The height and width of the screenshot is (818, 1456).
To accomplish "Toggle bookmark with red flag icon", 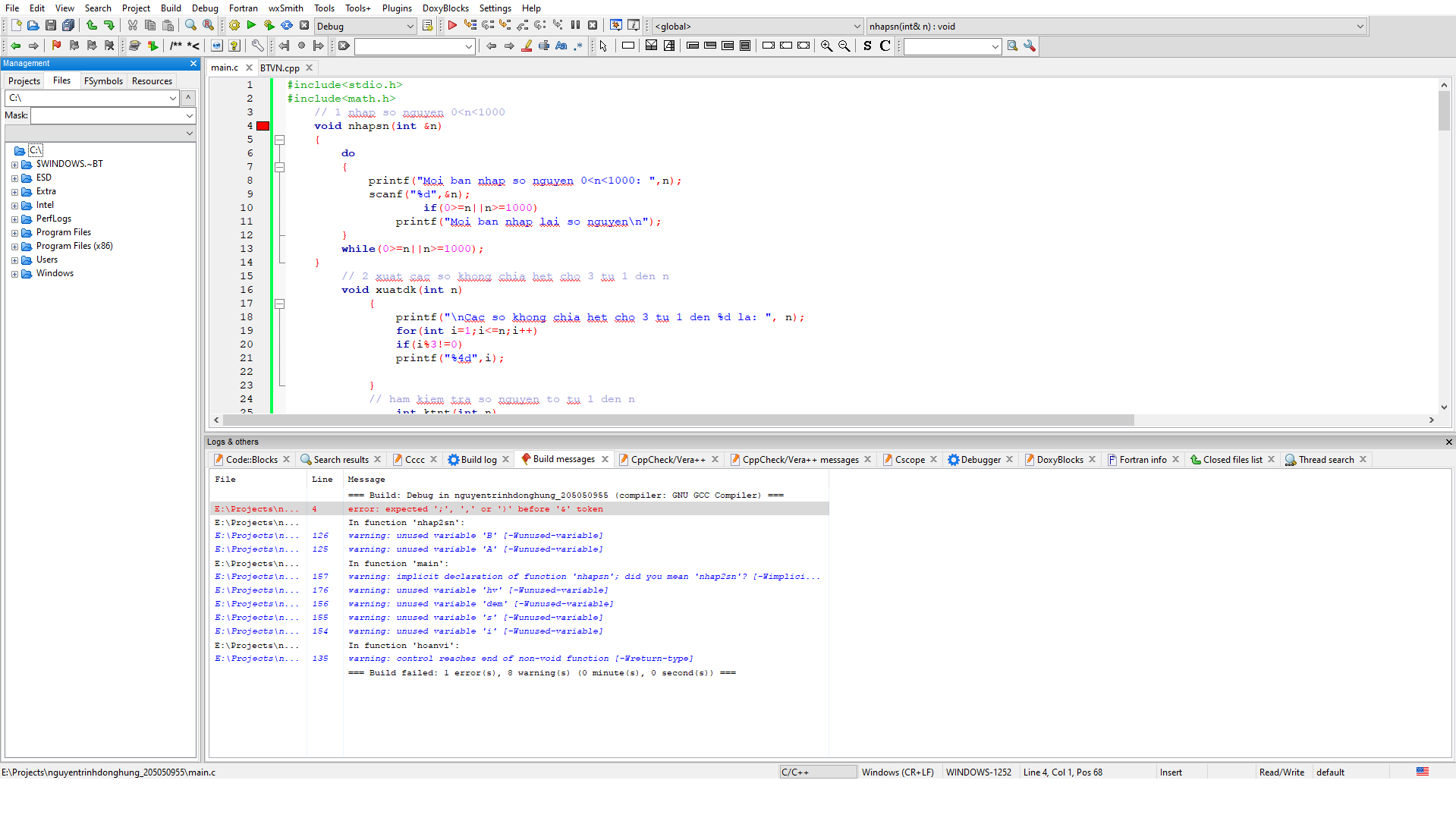I will coord(56,46).
